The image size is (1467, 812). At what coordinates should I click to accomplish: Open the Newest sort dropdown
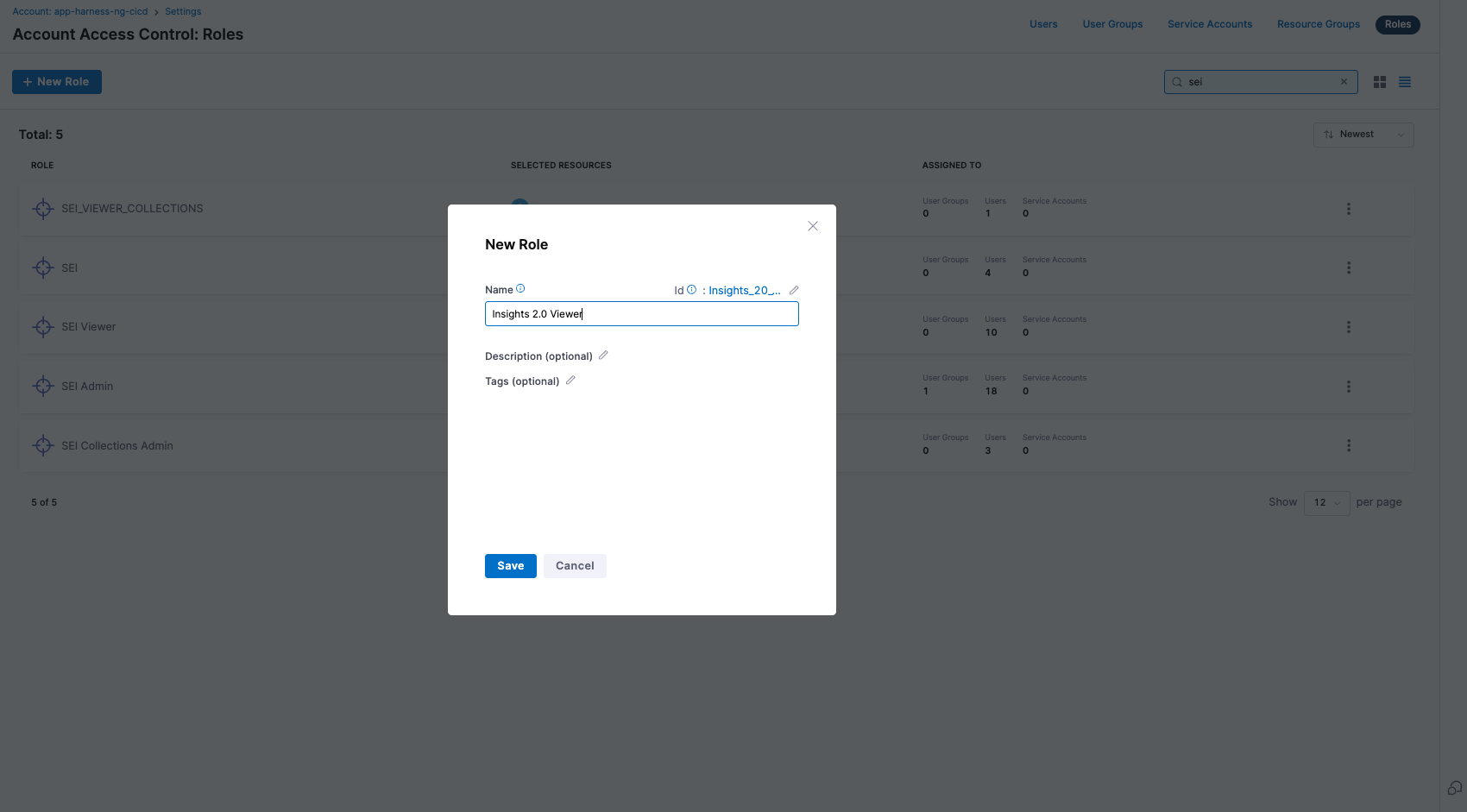coord(1363,135)
